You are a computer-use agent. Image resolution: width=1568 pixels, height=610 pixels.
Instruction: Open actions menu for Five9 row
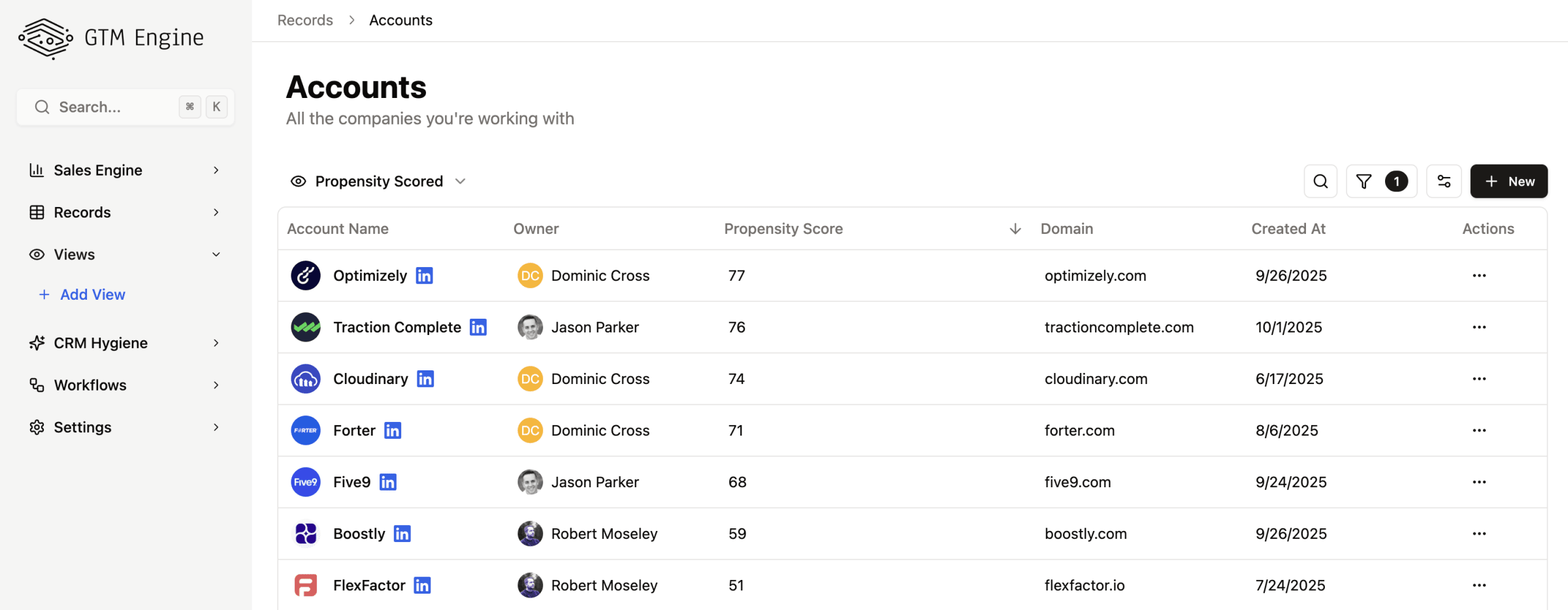tap(1479, 482)
